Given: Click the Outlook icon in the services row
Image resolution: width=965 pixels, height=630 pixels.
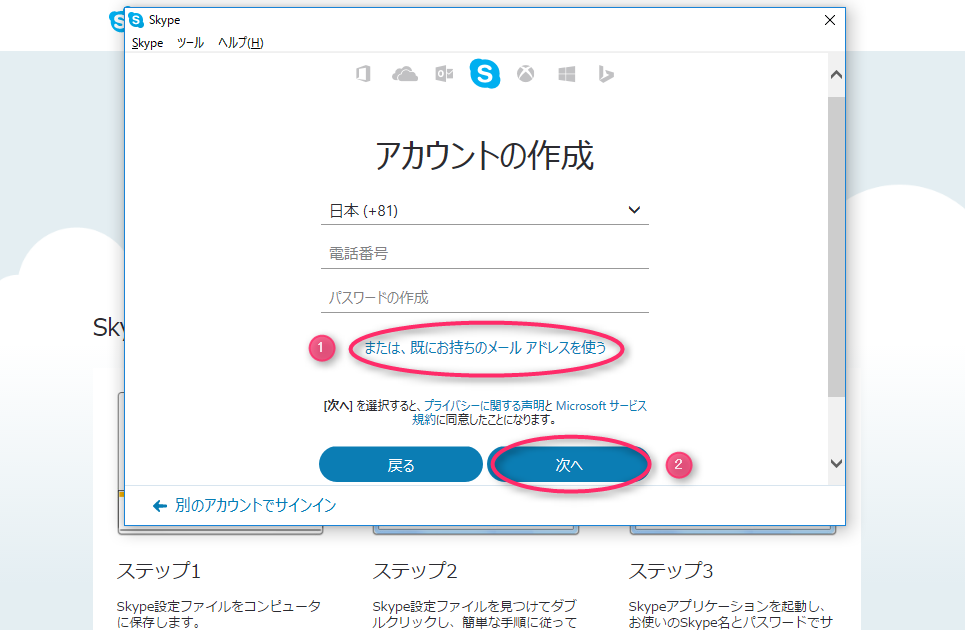Looking at the screenshot, I should (x=444, y=74).
